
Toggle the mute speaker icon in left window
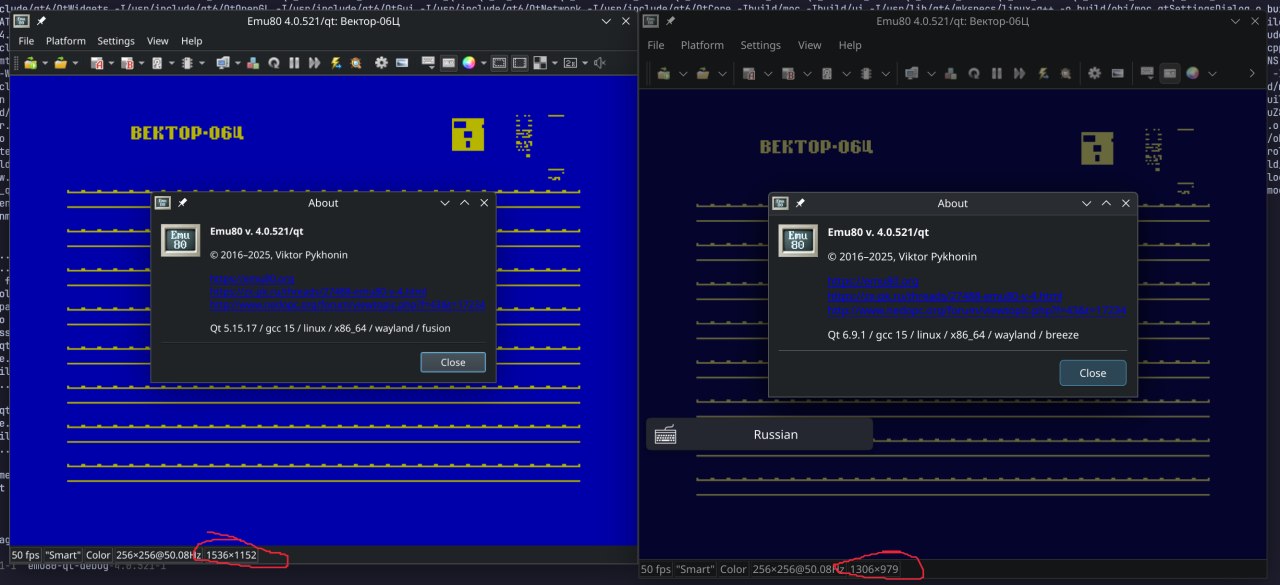pyautogui.click(x=600, y=63)
